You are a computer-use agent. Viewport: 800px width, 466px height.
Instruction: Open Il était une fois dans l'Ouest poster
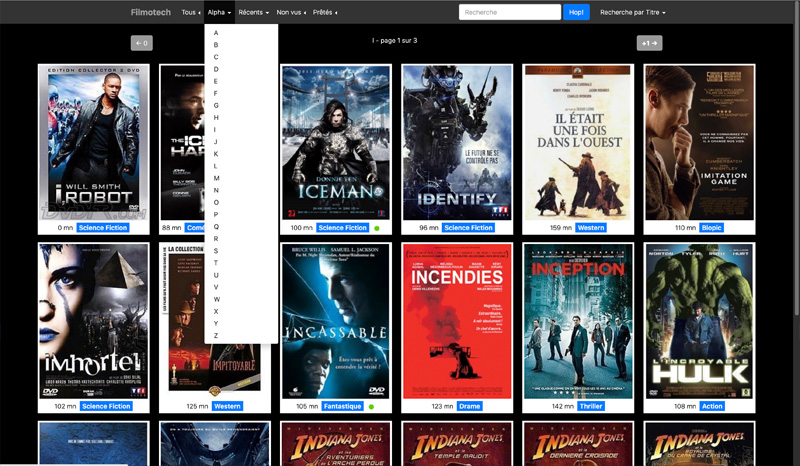click(578, 143)
